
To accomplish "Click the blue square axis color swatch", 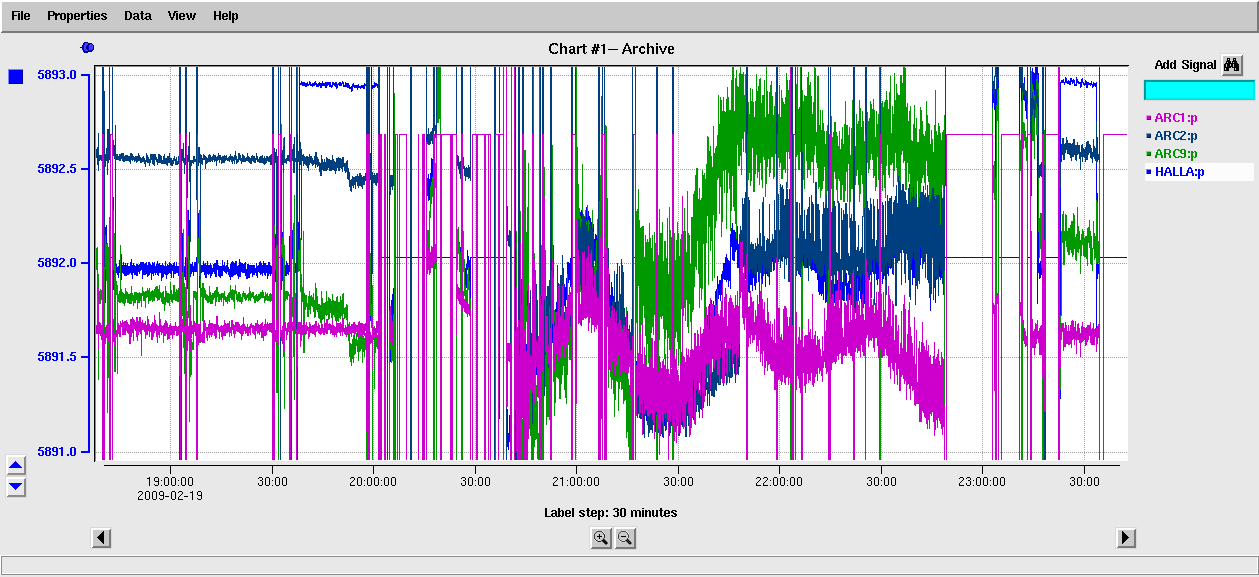I will [16, 77].
